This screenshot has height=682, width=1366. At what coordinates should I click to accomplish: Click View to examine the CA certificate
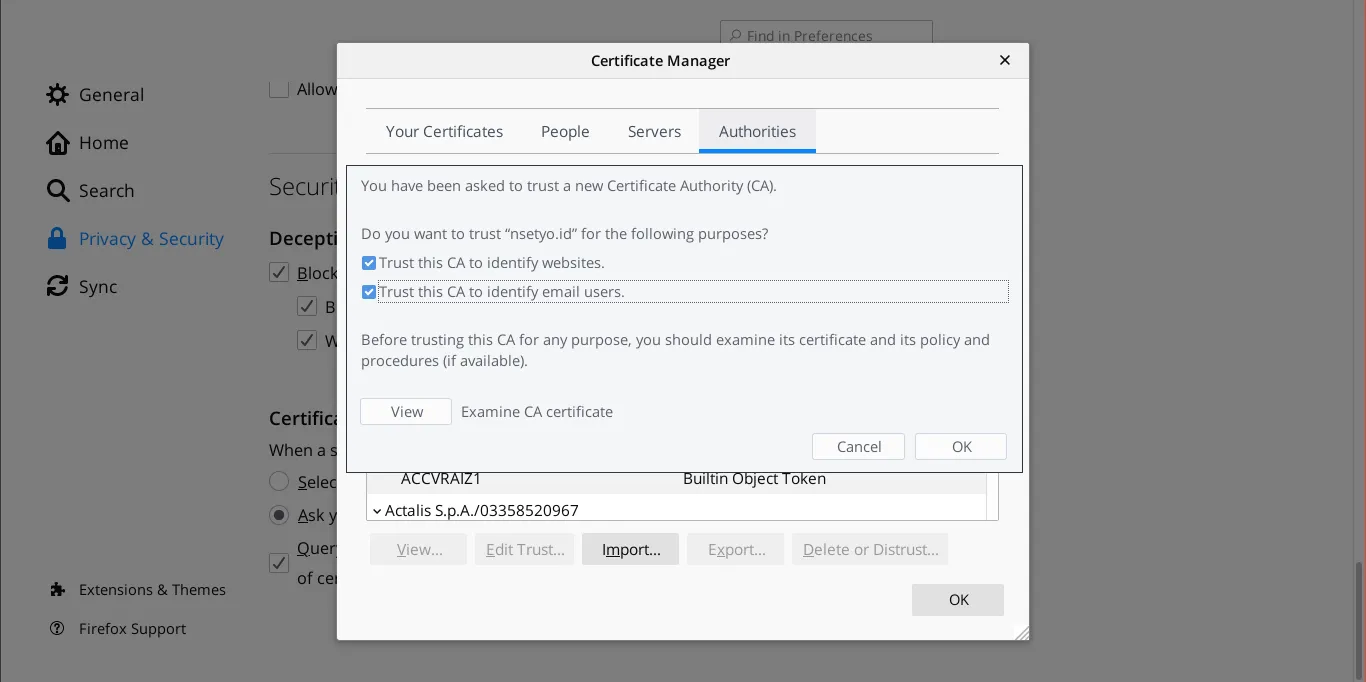[x=405, y=411]
